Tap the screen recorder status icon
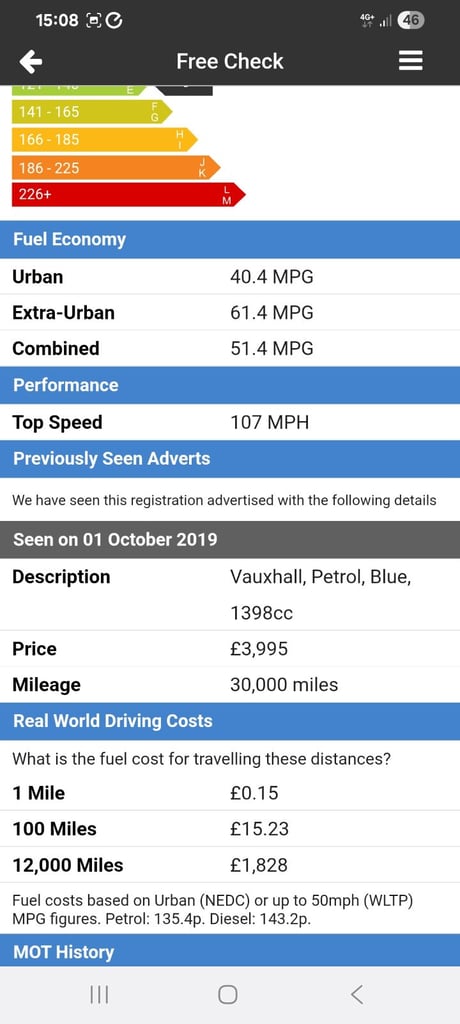Viewport: 460px width, 1024px height. tap(93, 21)
